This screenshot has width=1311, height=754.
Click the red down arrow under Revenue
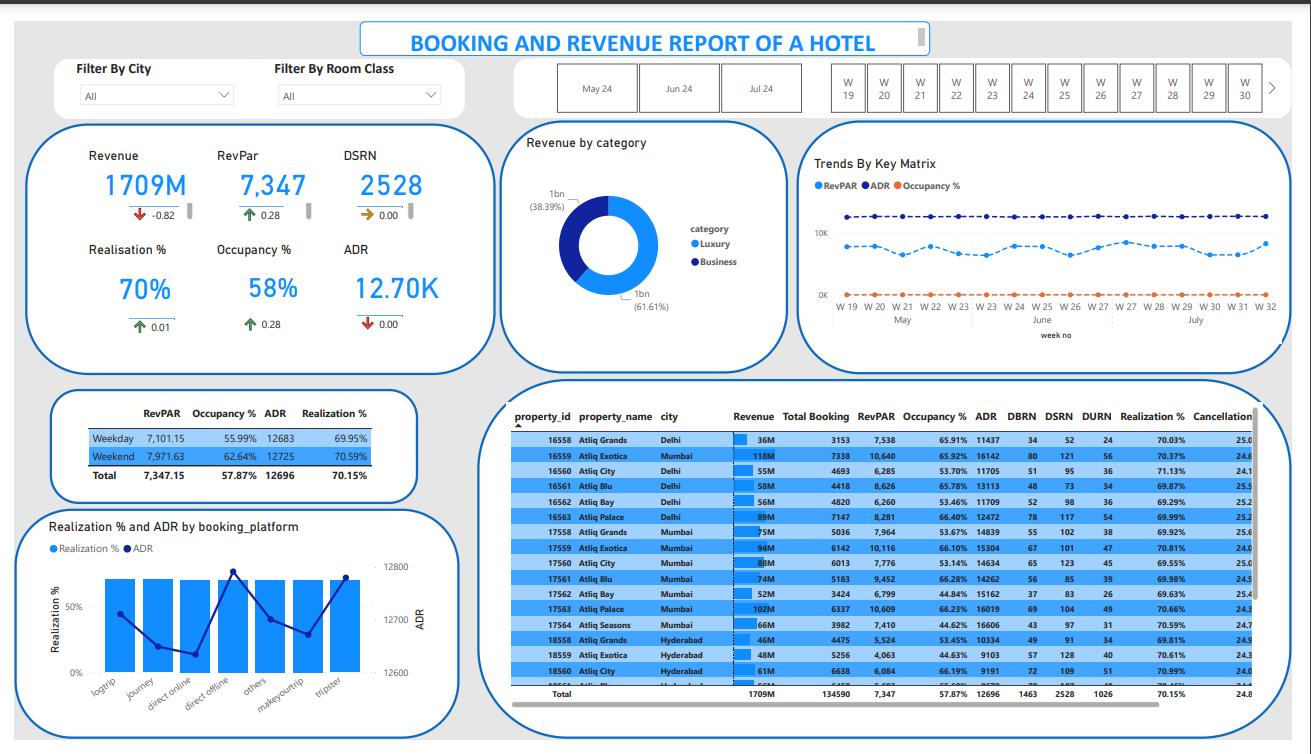[x=139, y=214]
